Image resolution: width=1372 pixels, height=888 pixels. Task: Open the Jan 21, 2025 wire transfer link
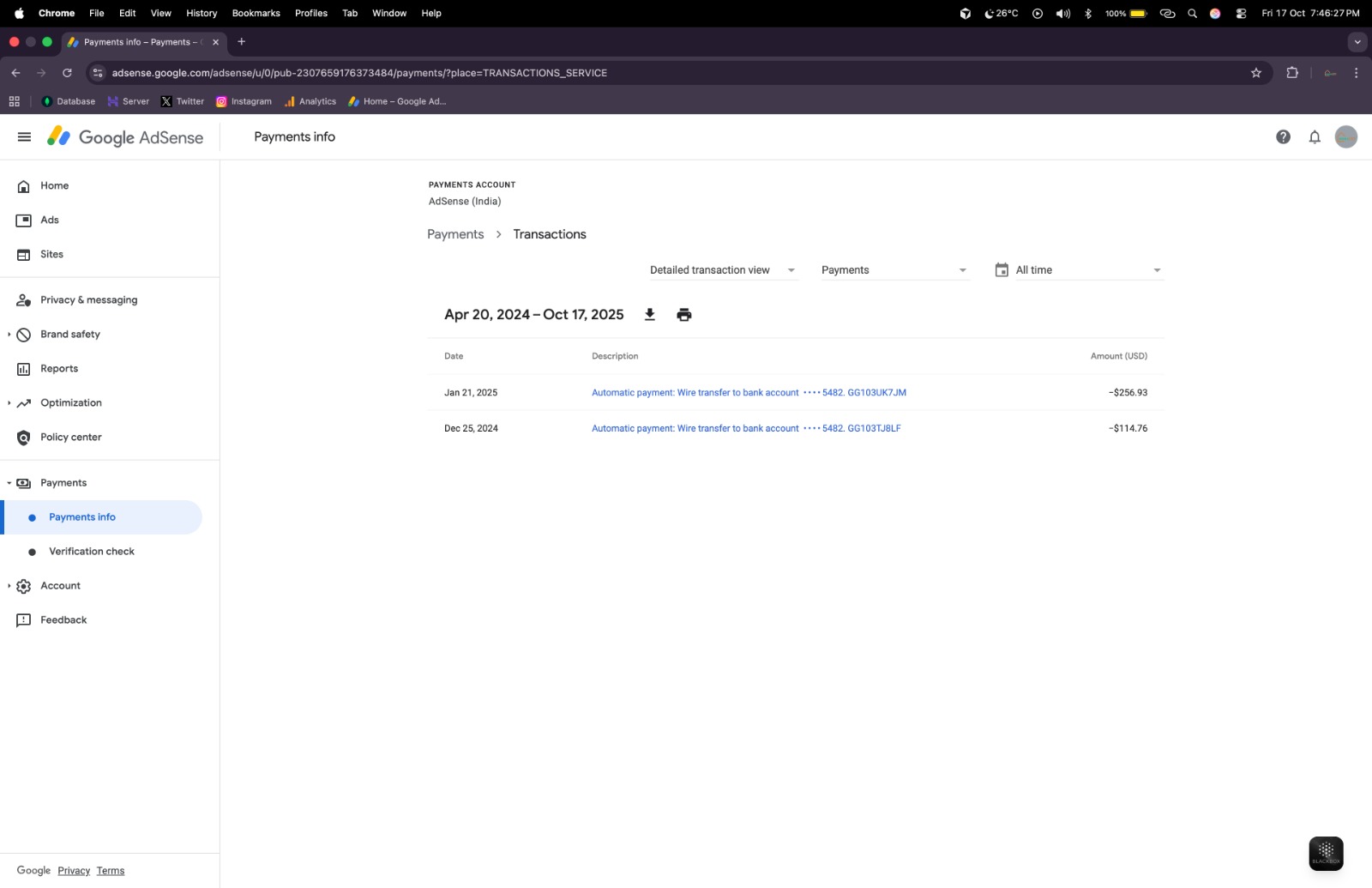point(748,393)
